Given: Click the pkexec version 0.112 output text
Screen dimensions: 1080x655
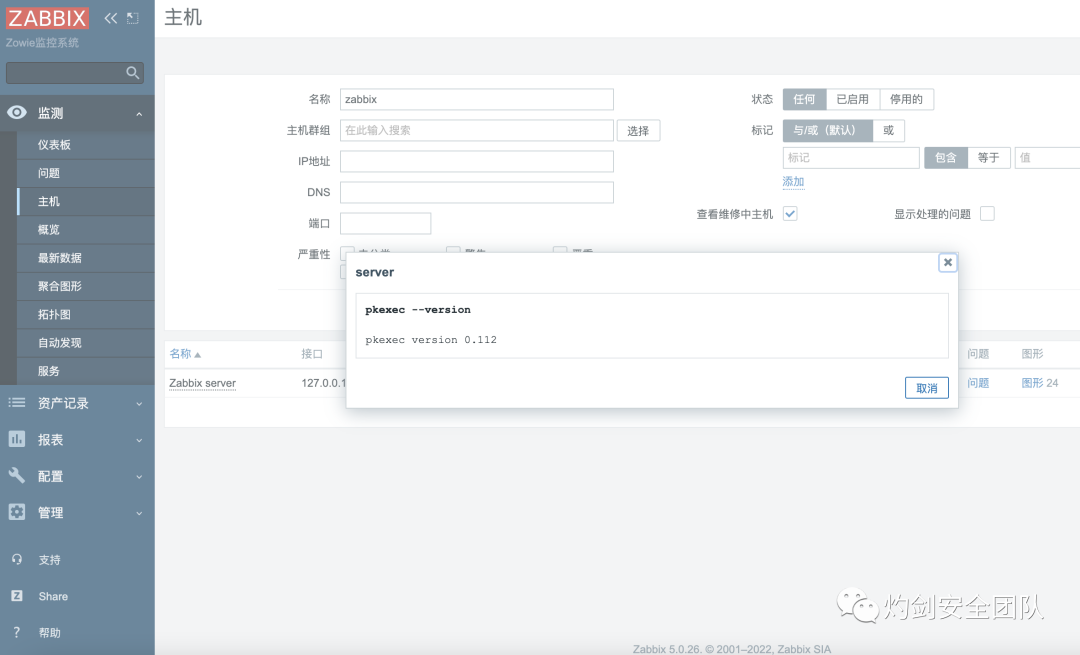Looking at the screenshot, I should click(x=431, y=340).
